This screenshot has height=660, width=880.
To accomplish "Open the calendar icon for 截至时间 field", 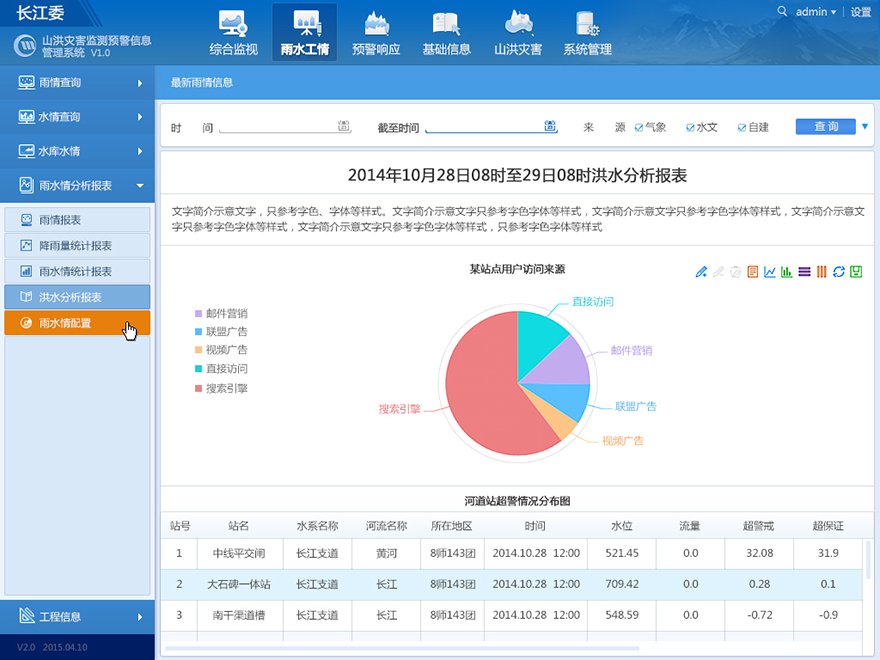I will click(x=550, y=126).
